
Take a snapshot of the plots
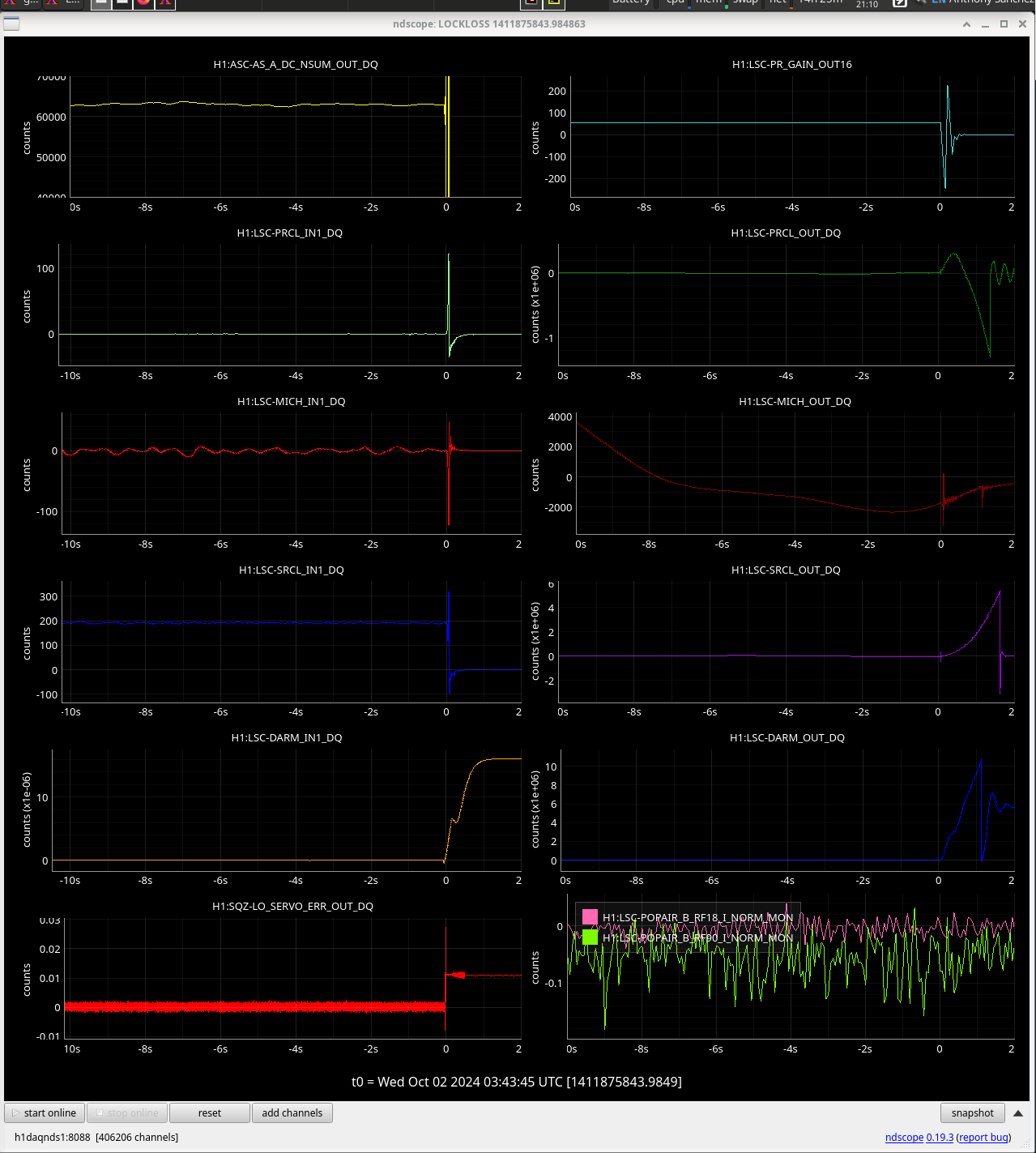[x=973, y=1113]
